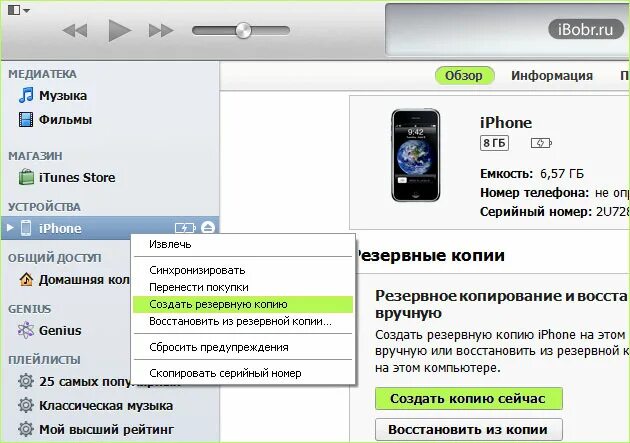Click the battery charging icon in iPhone row
The width and height of the screenshot is (630, 443).
(185, 228)
